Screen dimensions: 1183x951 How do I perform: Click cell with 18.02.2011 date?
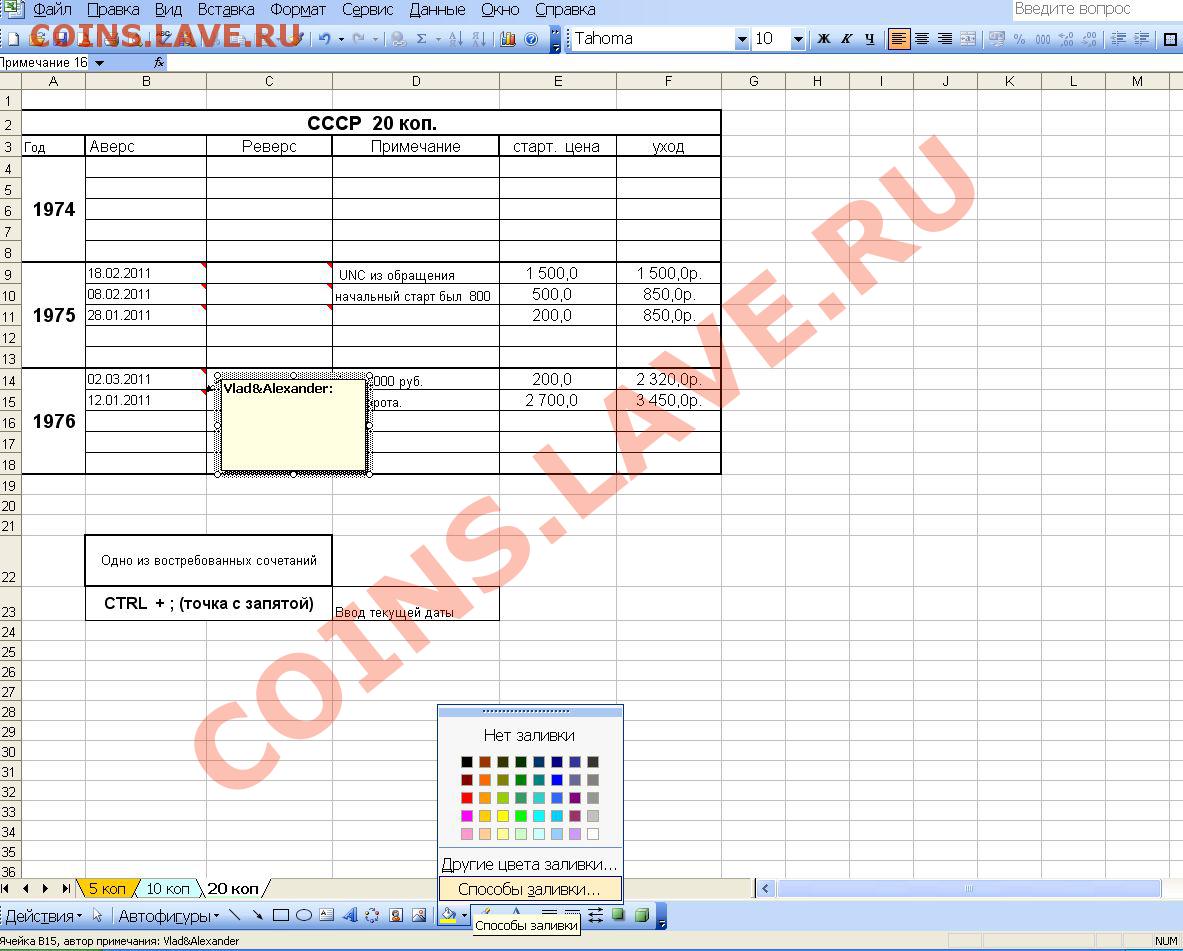point(146,272)
